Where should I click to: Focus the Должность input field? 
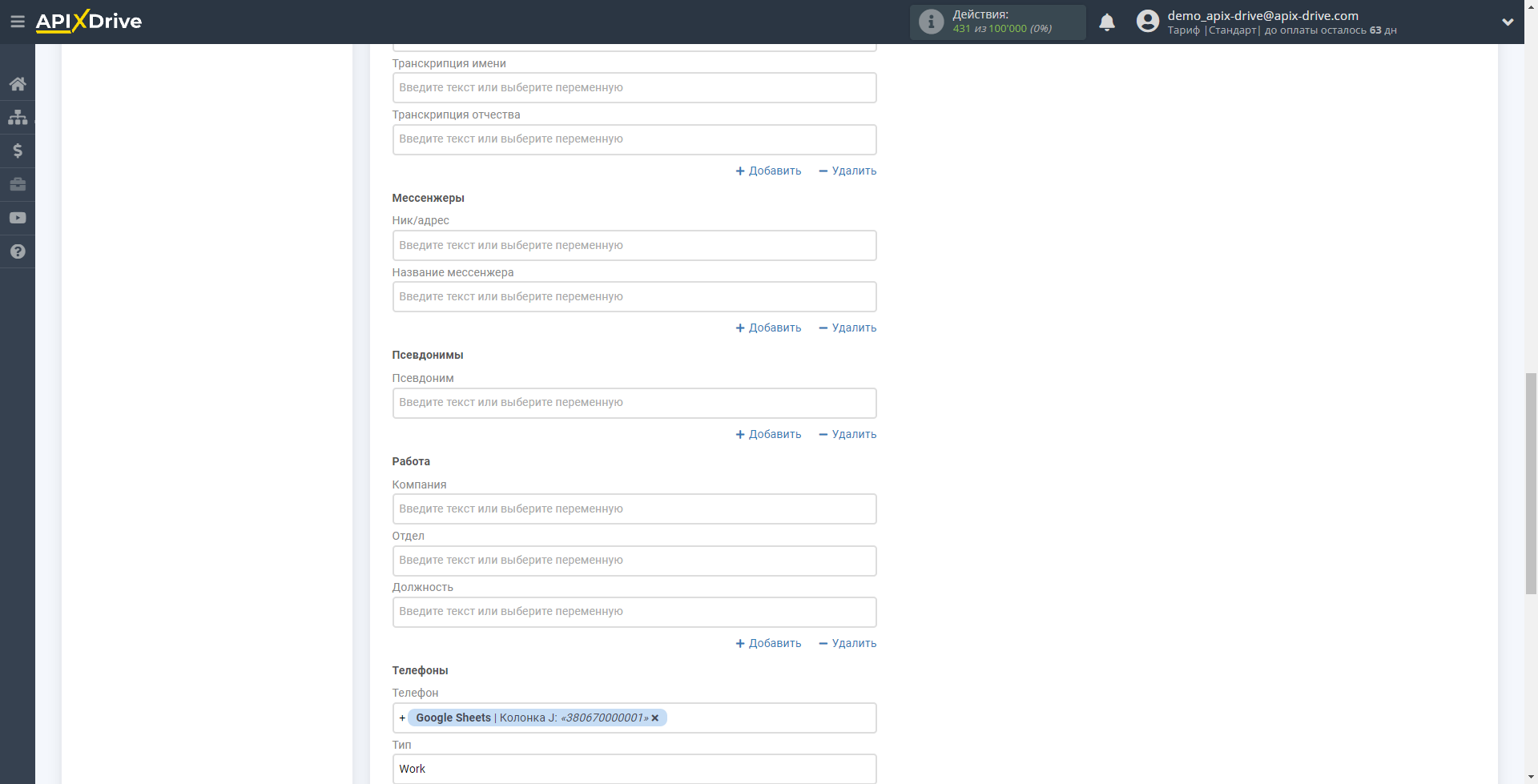point(634,612)
